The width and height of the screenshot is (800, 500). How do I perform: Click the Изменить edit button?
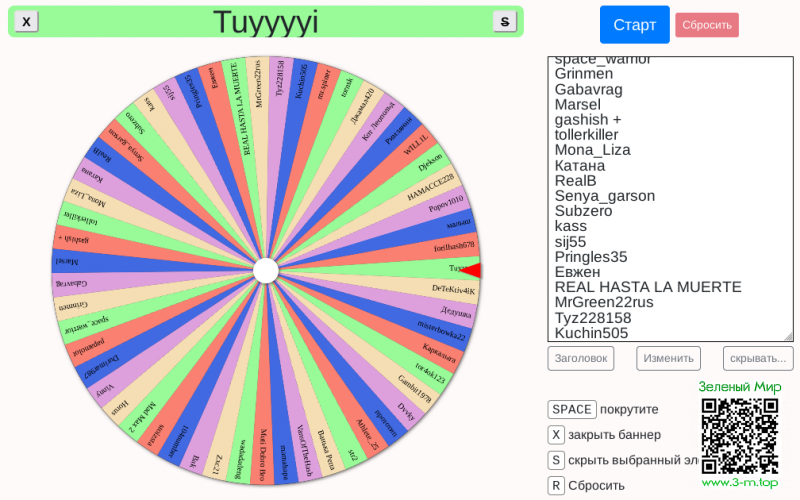click(x=668, y=358)
